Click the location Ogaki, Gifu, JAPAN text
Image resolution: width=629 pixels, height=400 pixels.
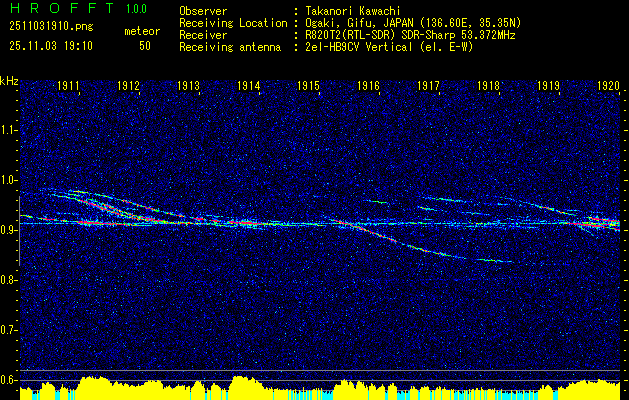coord(413,23)
